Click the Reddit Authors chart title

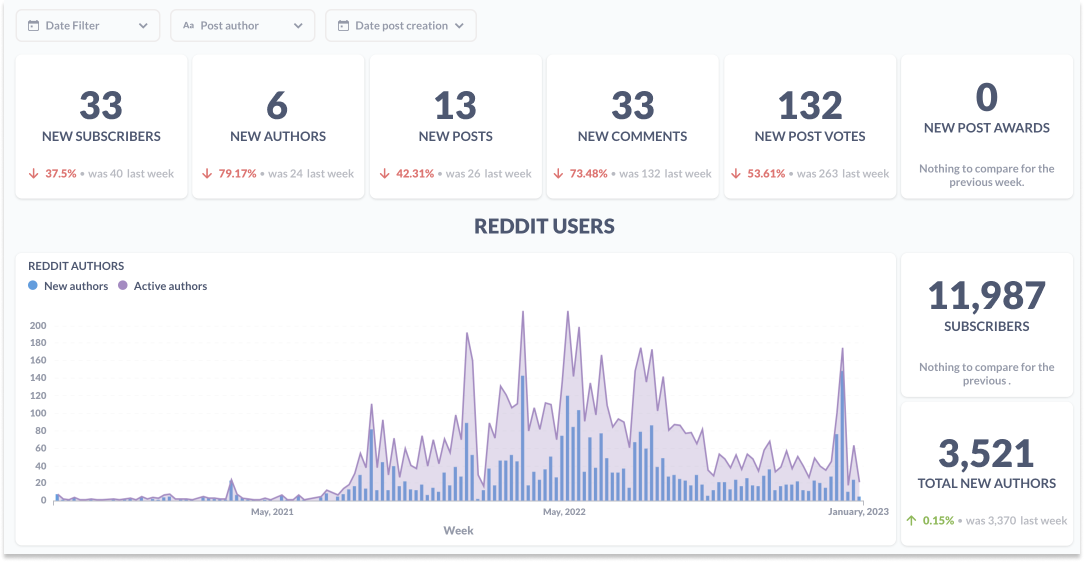(76, 266)
